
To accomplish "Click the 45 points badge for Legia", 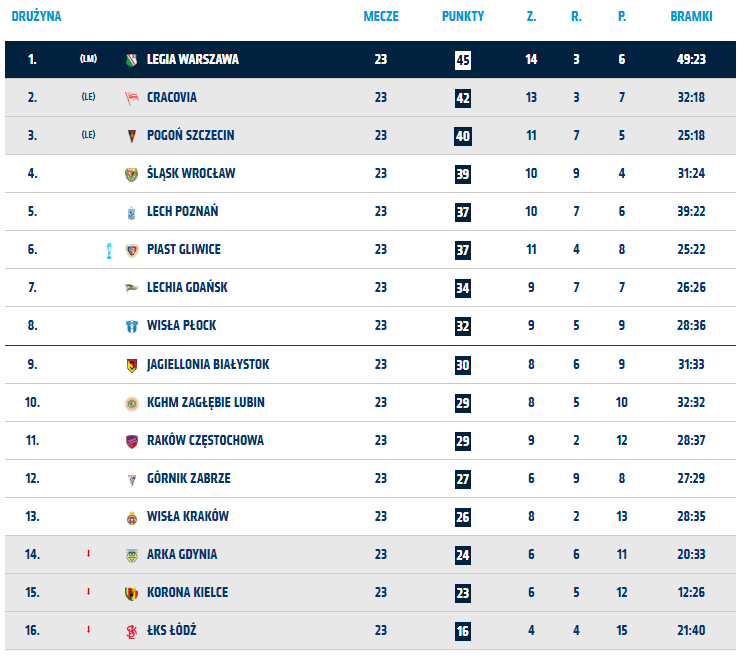I will [x=463, y=60].
